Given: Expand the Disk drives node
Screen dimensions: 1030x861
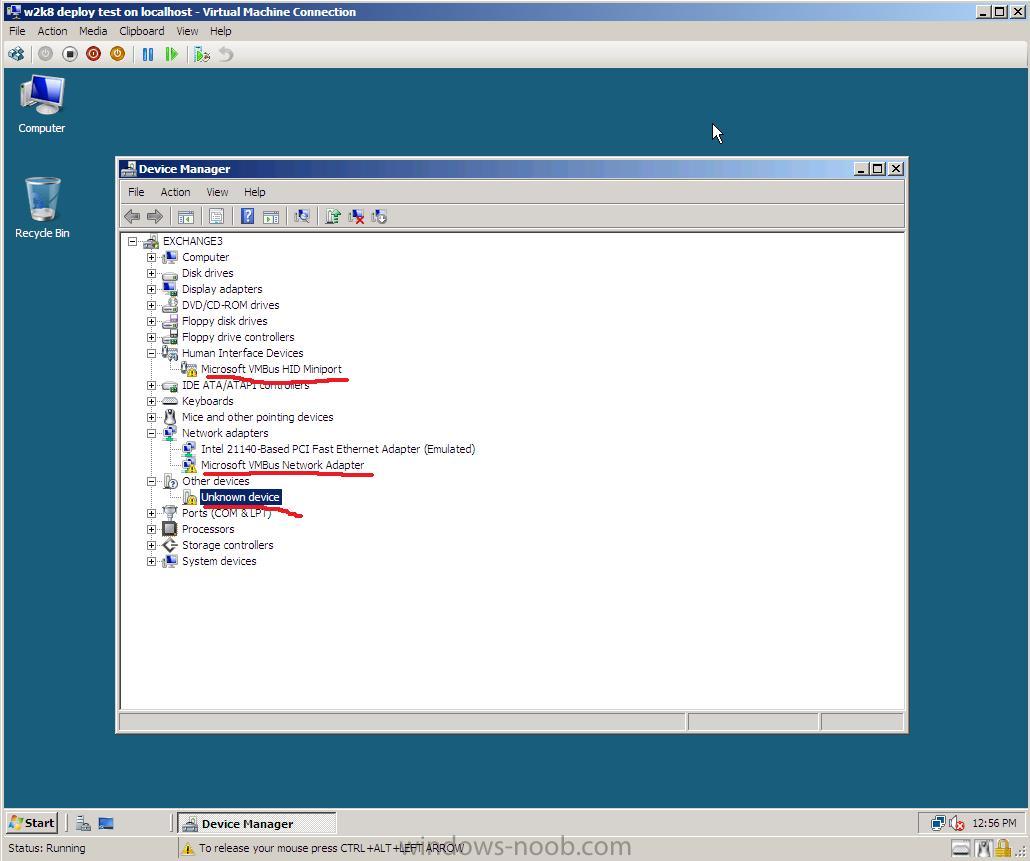Looking at the screenshot, I should 152,273.
